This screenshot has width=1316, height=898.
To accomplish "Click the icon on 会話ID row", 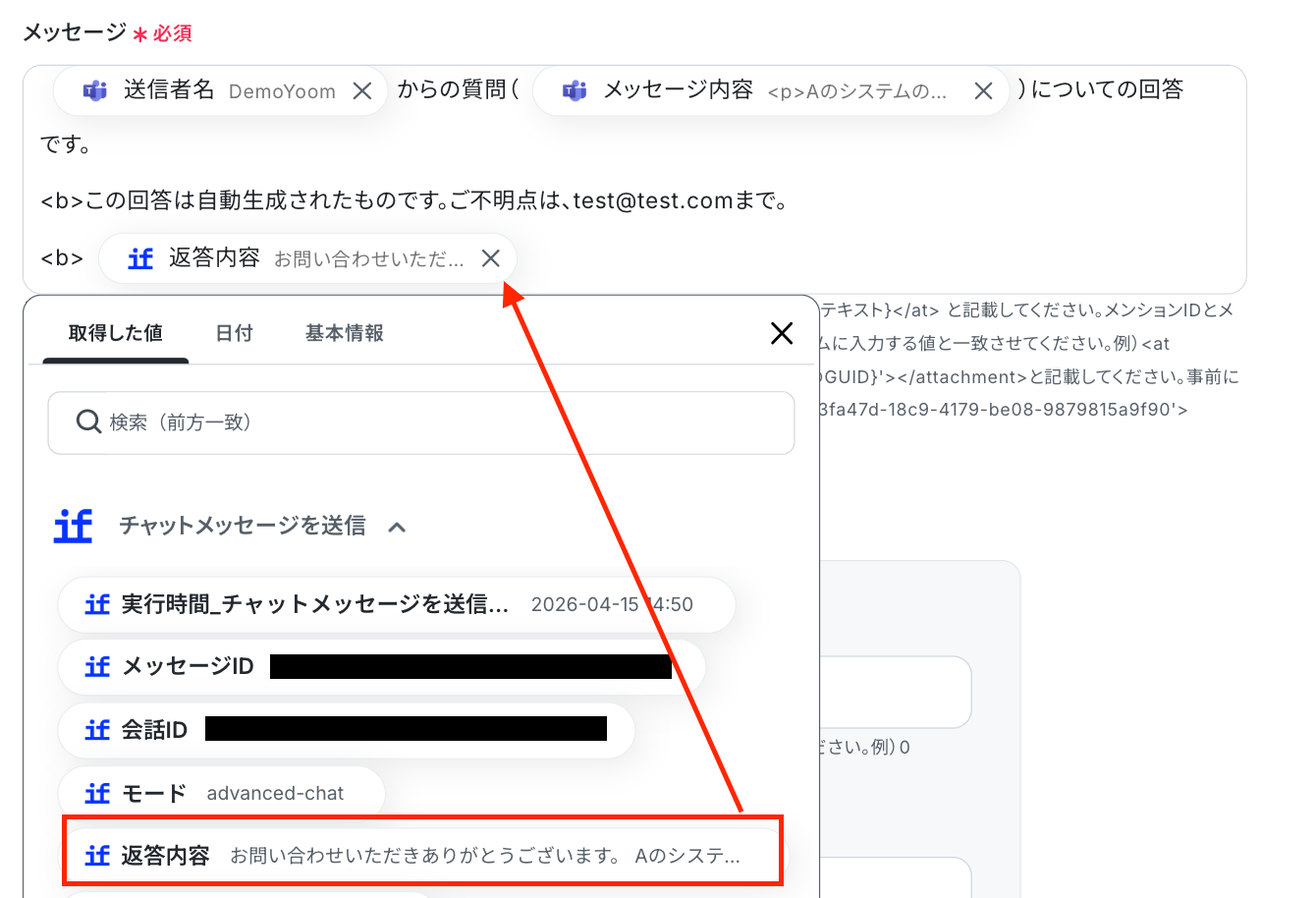I will pos(97,729).
